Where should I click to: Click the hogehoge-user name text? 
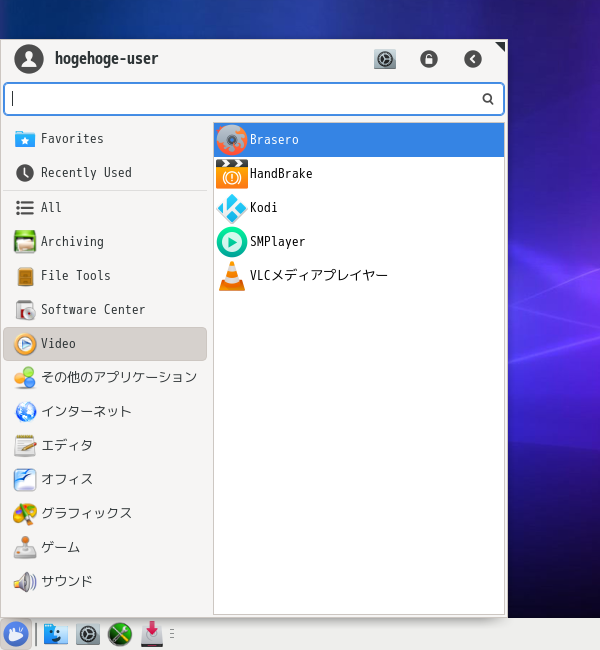[x=107, y=59]
